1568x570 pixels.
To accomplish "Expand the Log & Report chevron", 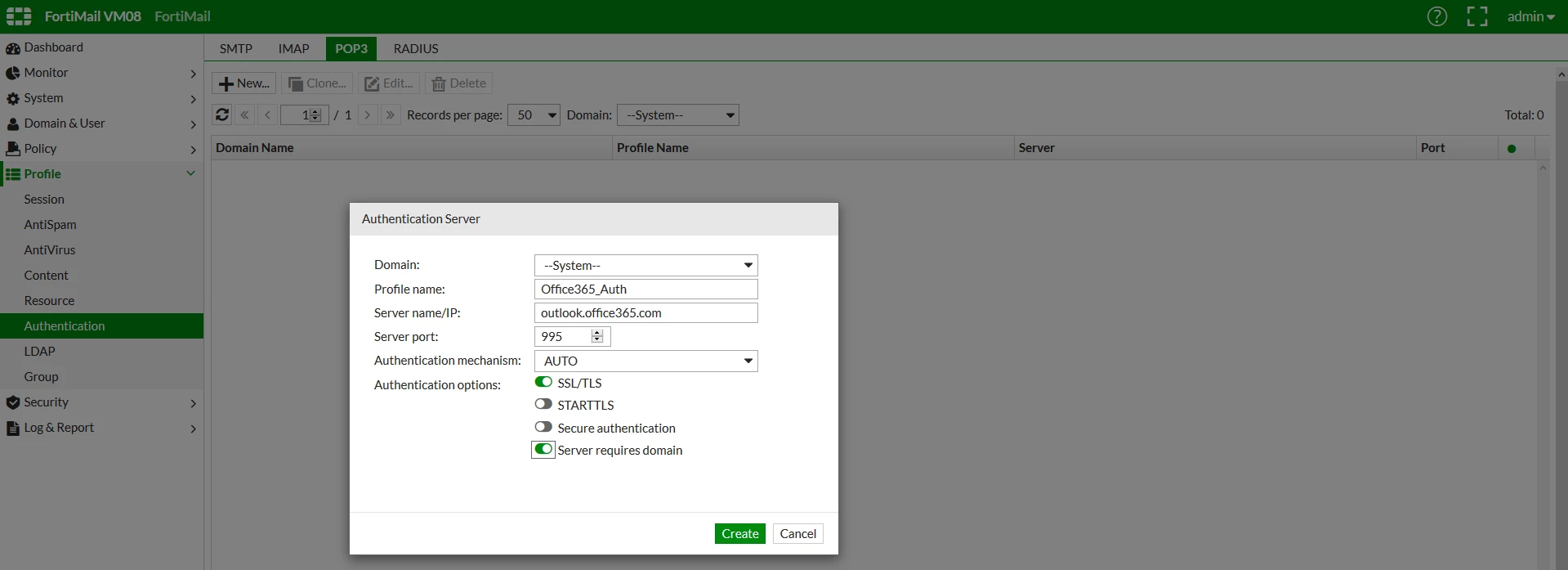I will click(193, 429).
